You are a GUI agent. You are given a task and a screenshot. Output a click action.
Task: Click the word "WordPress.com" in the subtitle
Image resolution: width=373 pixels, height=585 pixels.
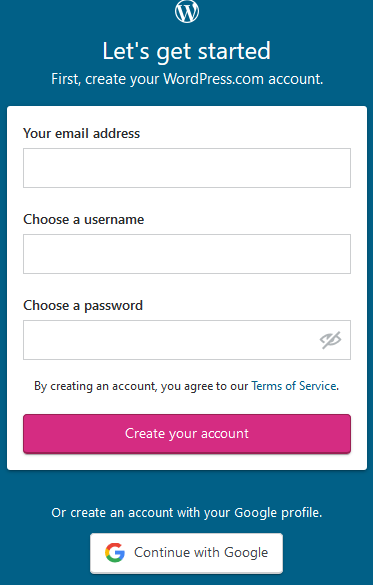(214, 79)
